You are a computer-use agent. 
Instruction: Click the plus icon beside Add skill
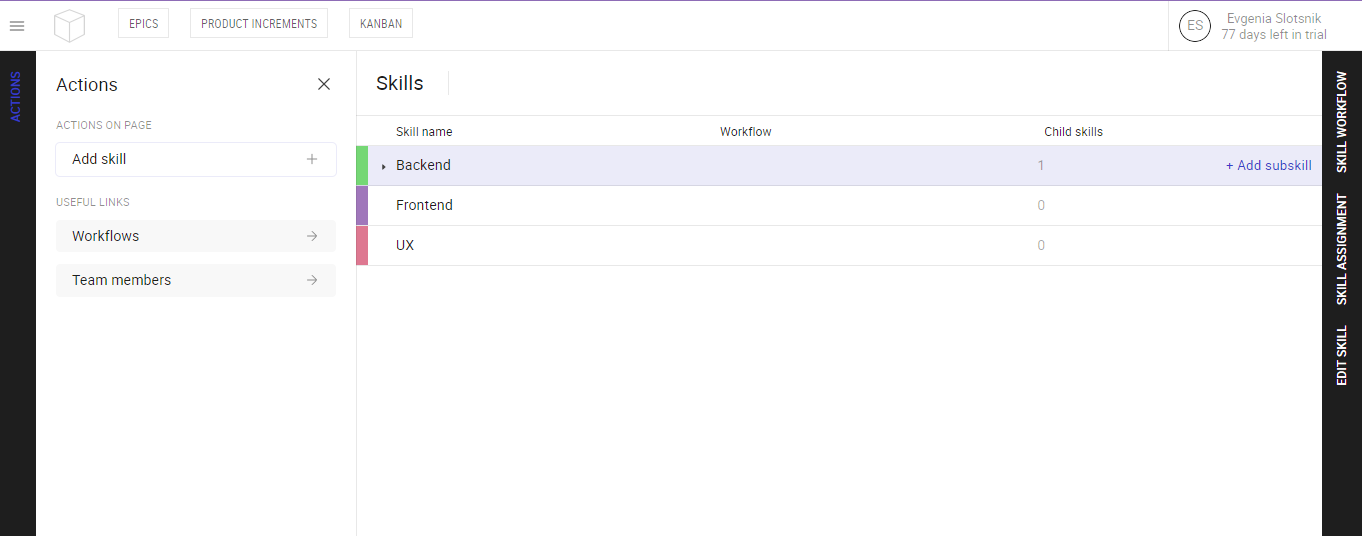[312, 159]
